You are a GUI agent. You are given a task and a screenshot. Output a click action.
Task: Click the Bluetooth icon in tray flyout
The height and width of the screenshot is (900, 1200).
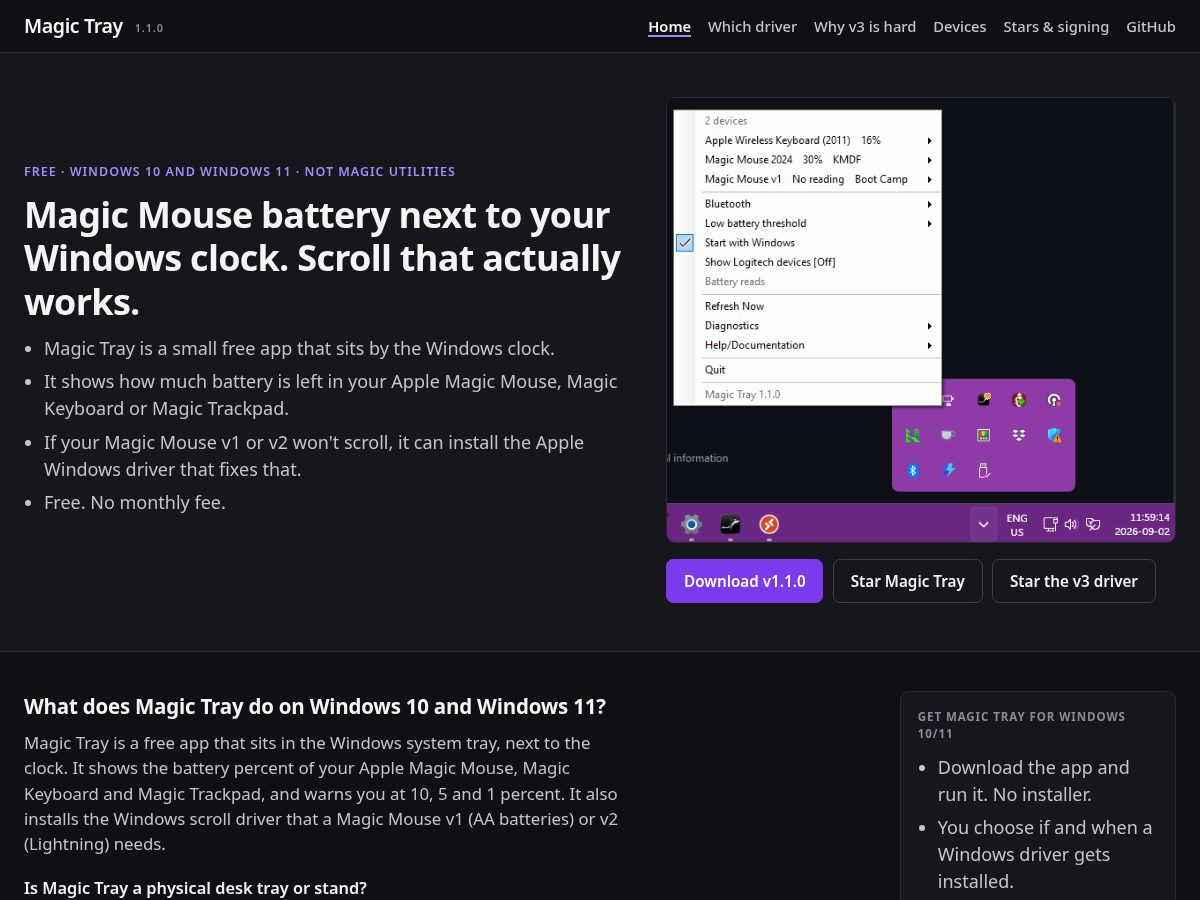click(912, 470)
